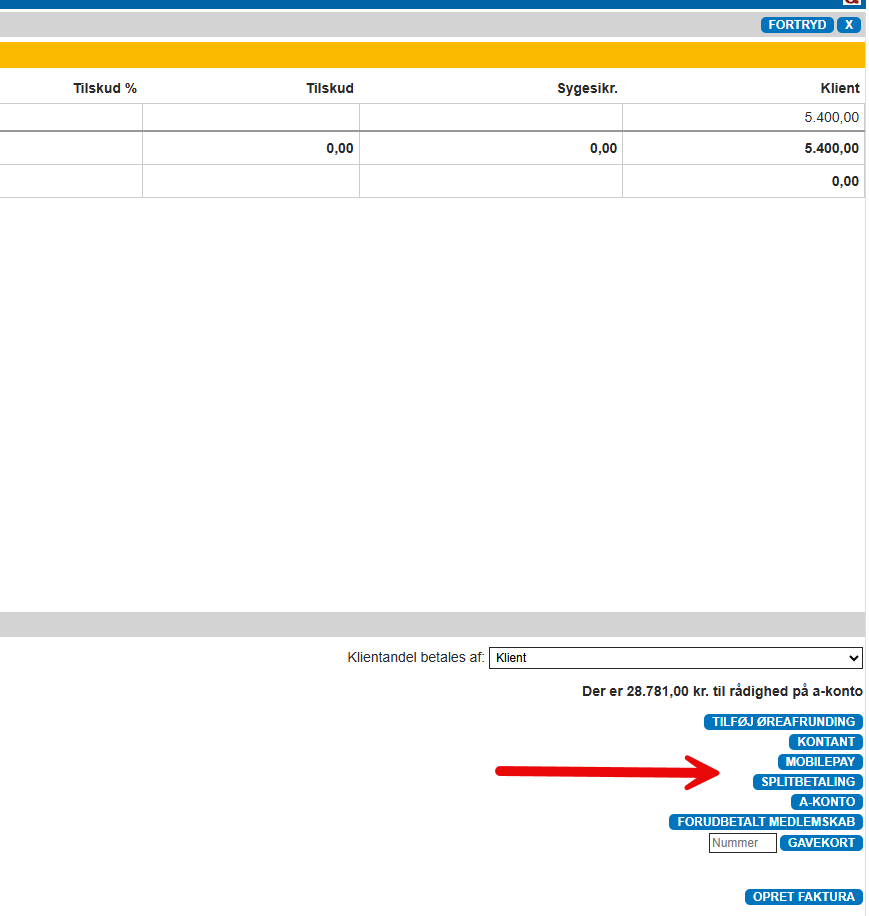Click the Klient column header
Viewport: 869px width, 916px height.
[839, 89]
